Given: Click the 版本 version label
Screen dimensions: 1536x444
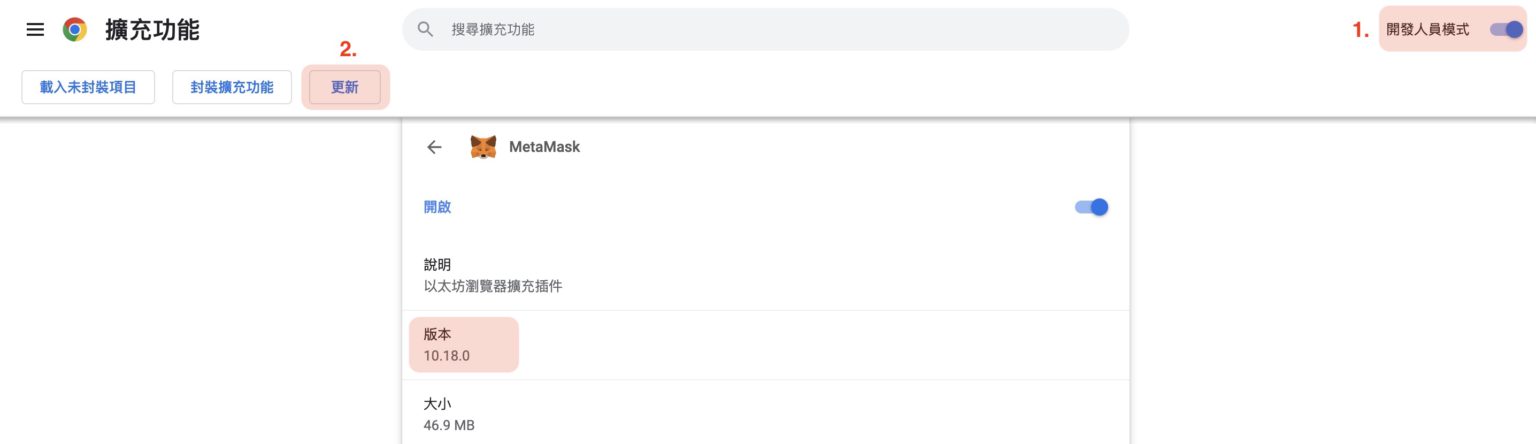Looking at the screenshot, I should [x=437, y=334].
